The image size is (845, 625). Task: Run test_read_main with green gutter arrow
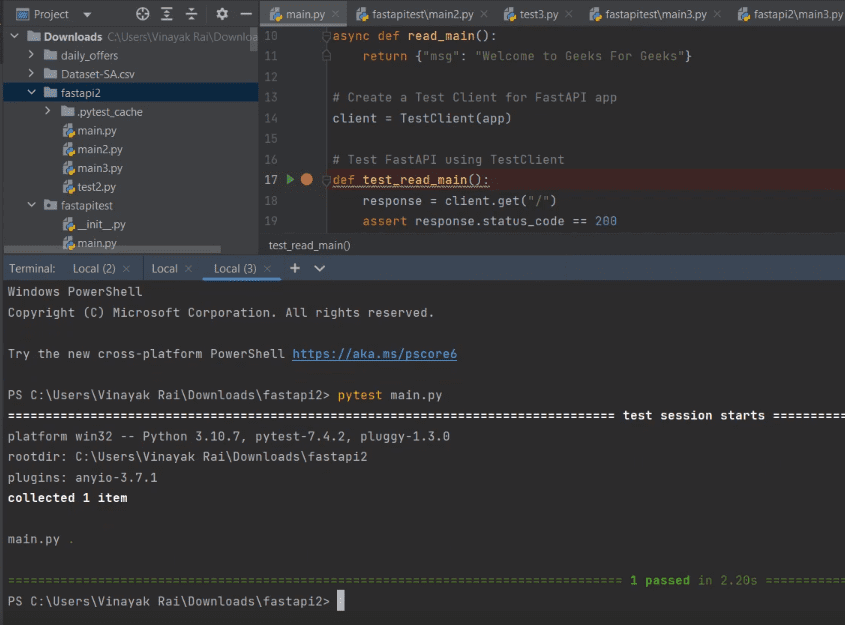(290, 180)
